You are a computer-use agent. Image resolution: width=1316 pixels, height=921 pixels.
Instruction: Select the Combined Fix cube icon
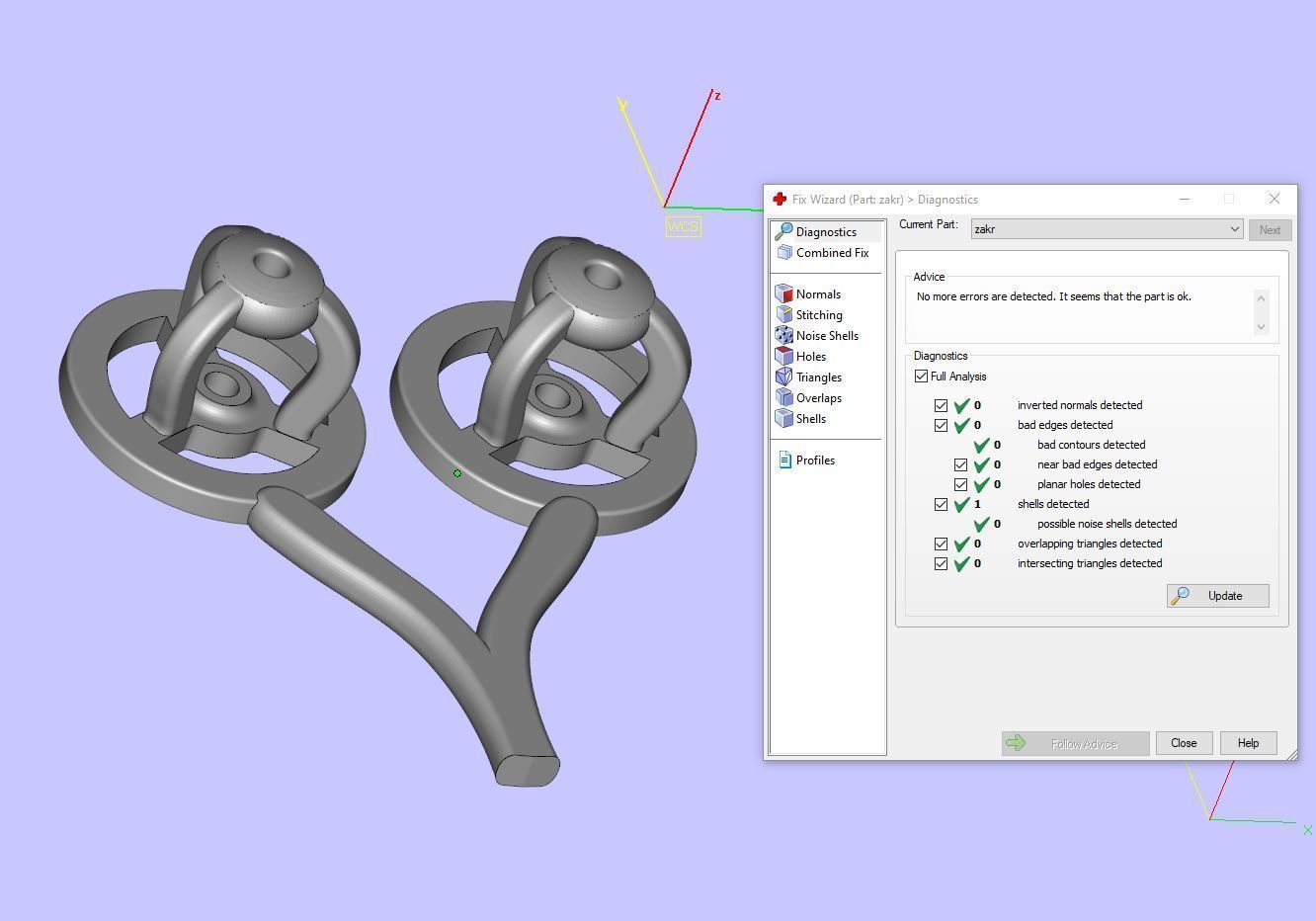pyautogui.click(x=784, y=252)
